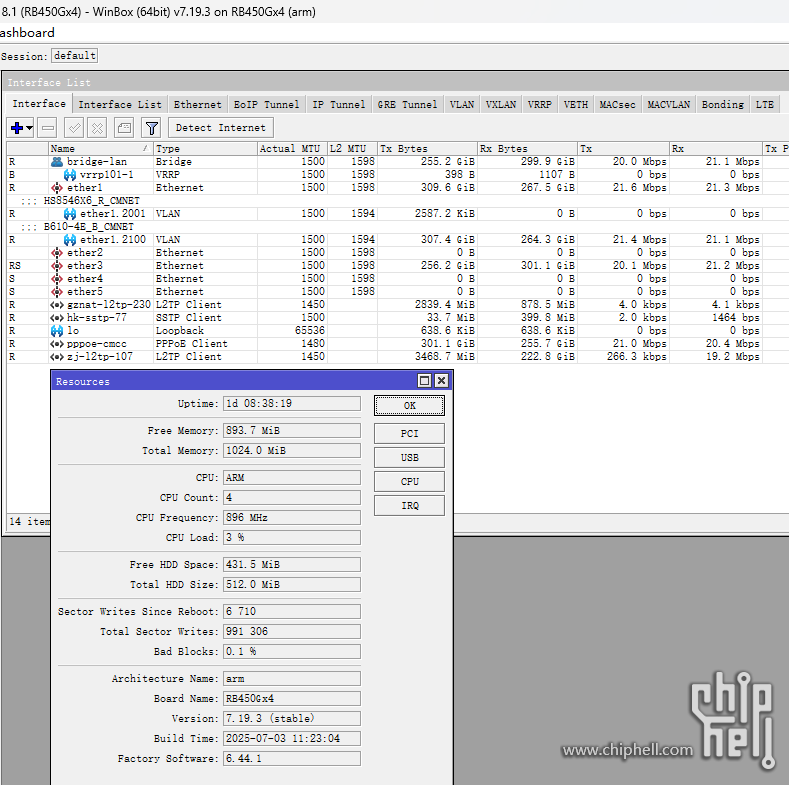
Task: Click the lo loopback icon
Action: tap(57, 331)
